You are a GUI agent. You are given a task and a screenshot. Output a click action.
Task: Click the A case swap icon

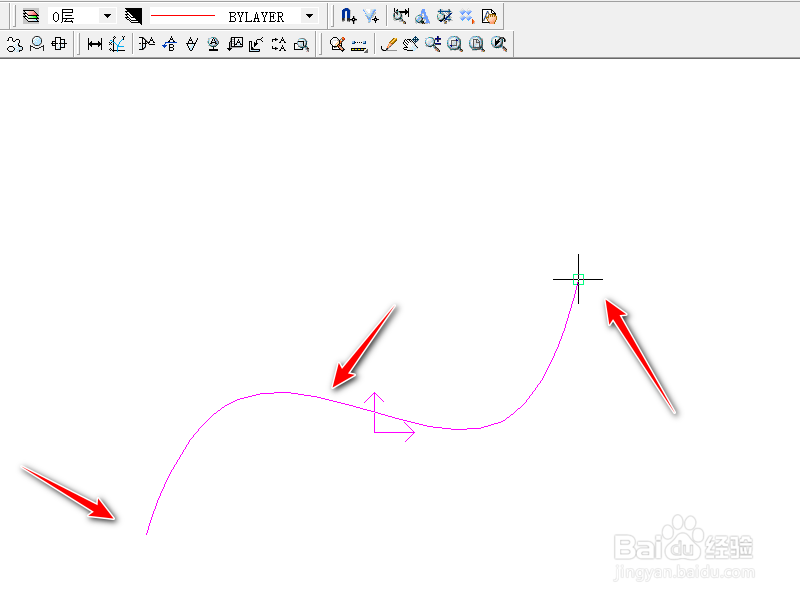pyautogui.click(x=279, y=44)
